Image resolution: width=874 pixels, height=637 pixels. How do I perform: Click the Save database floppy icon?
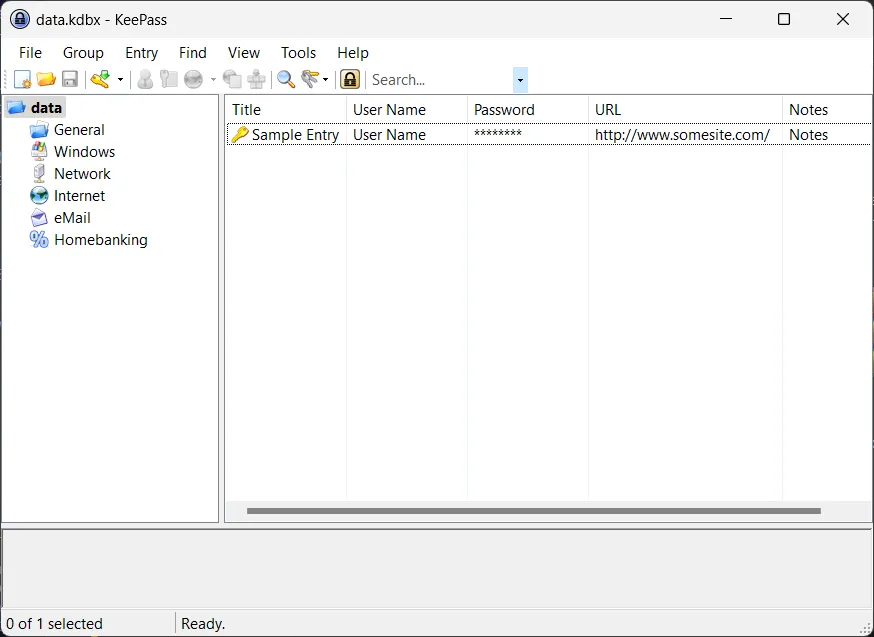70,80
